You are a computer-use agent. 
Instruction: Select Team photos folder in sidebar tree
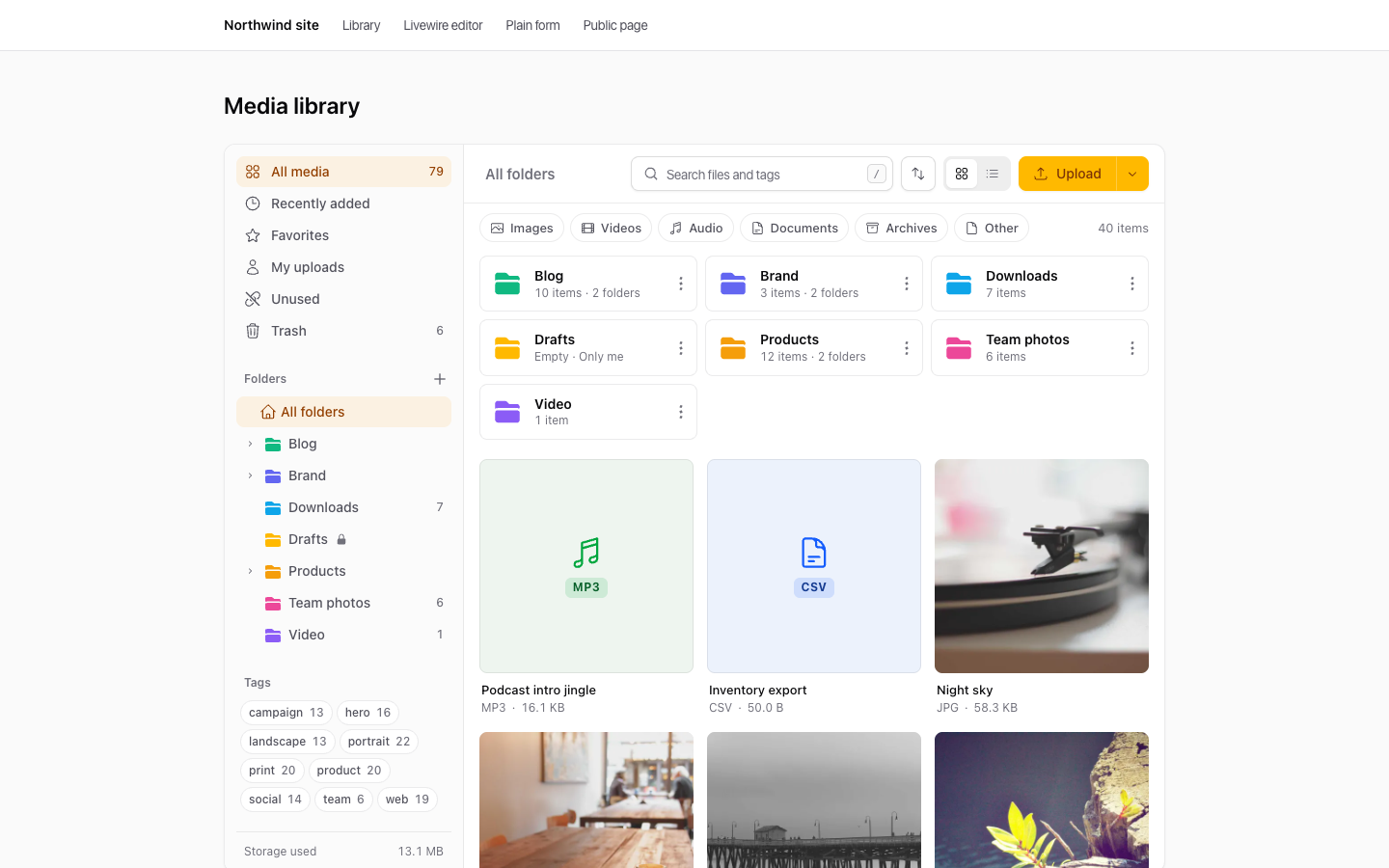click(x=343, y=603)
